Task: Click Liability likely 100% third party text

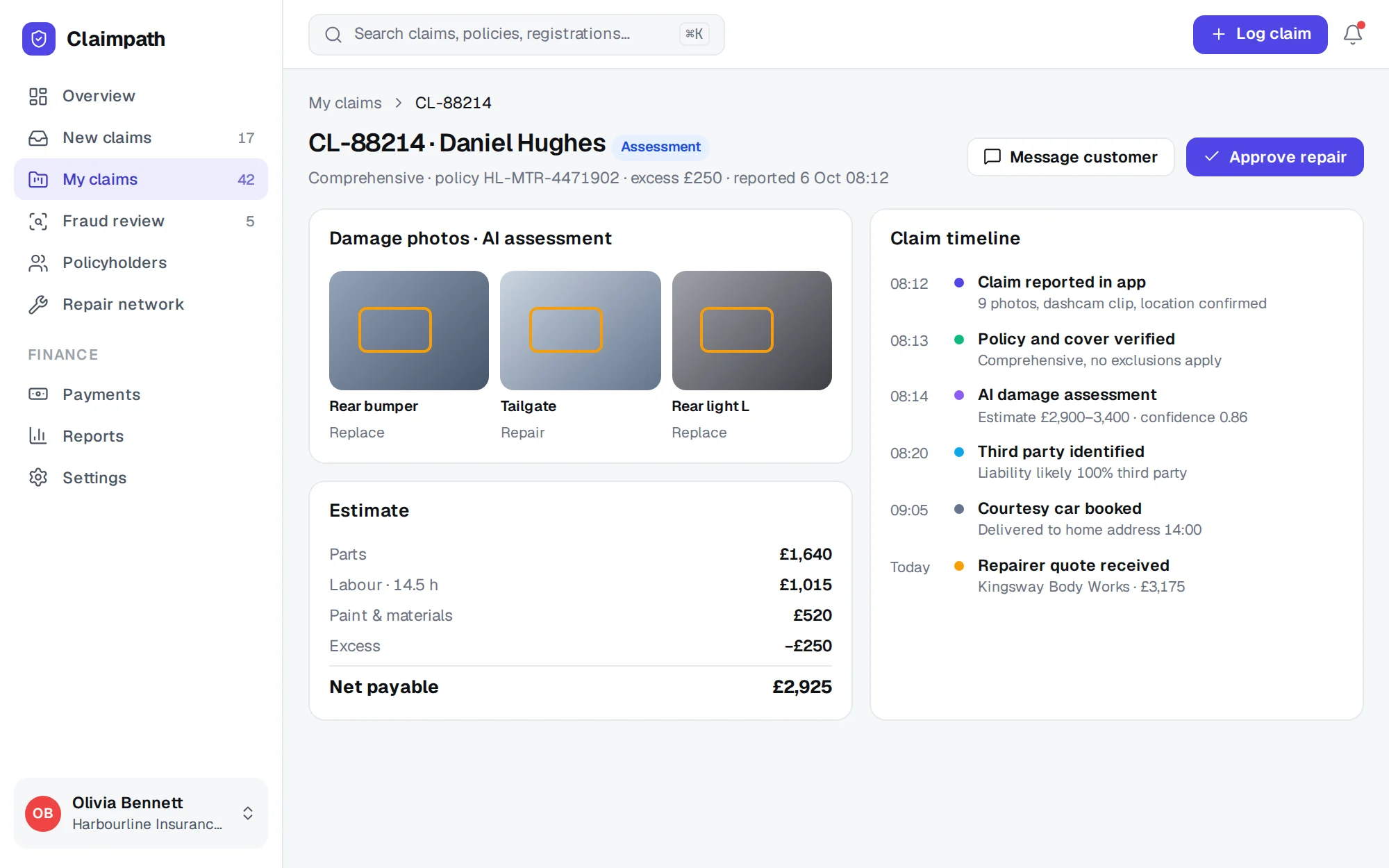Action: click(1082, 473)
